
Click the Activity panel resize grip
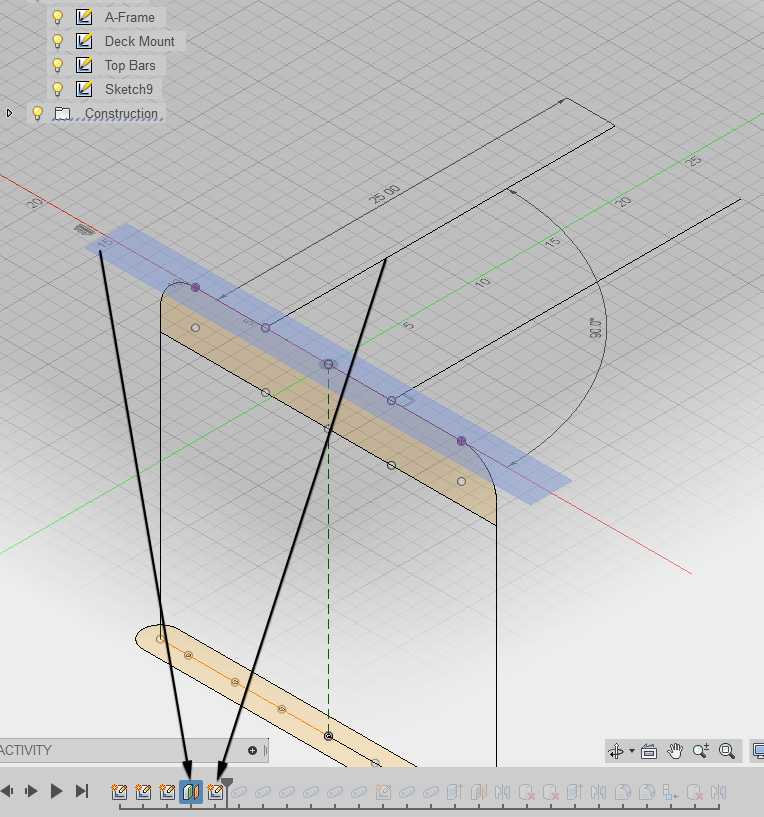pyautogui.click(x=265, y=750)
